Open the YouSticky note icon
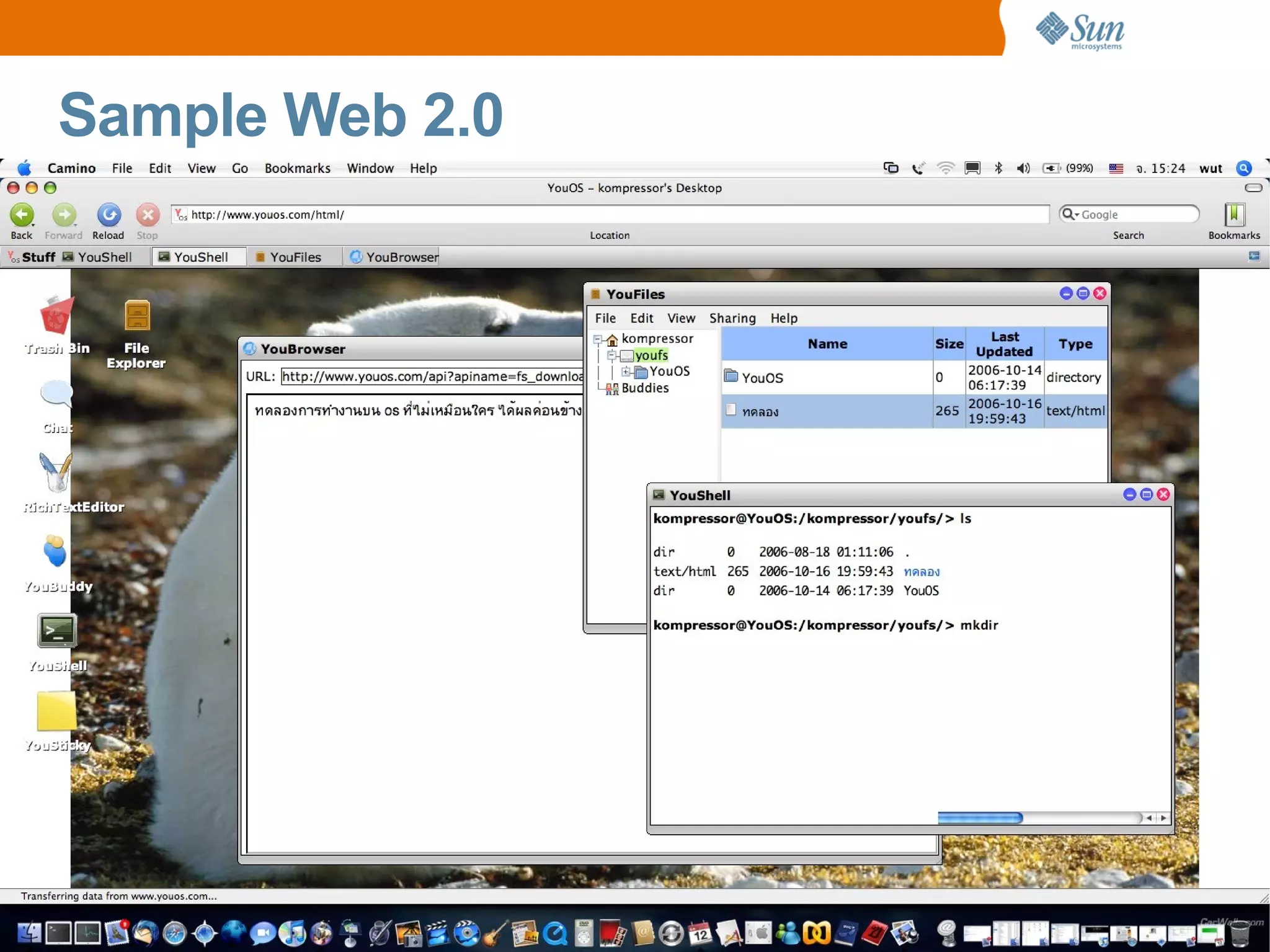The image size is (1270, 952). click(56, 711)
